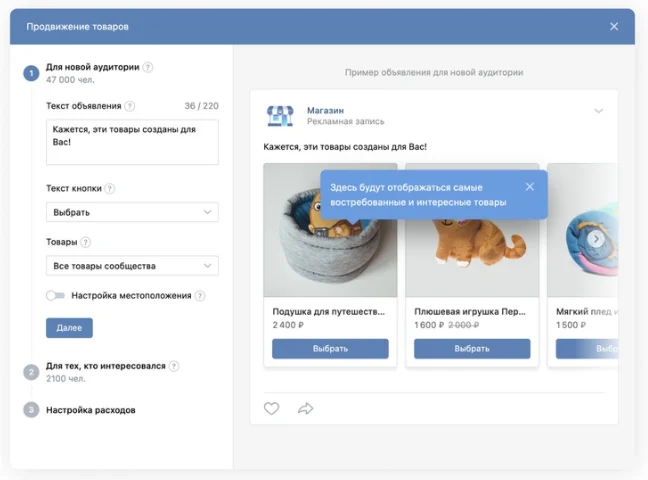Click the 2100 чел. audience size
The image size is (648, 480).
[66, 379]
